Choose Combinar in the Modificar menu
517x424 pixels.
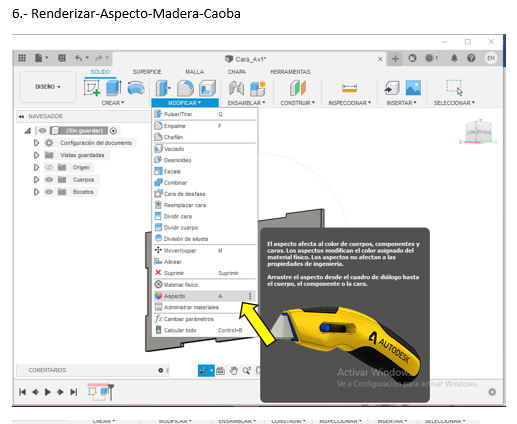pyautogui.click(x=204, y=183)
